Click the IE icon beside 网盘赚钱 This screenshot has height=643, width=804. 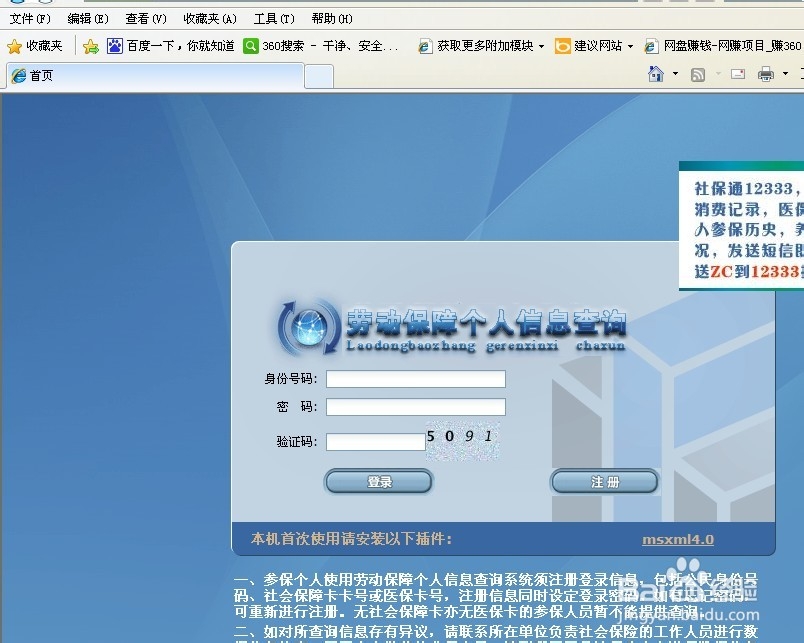[651, 46]
